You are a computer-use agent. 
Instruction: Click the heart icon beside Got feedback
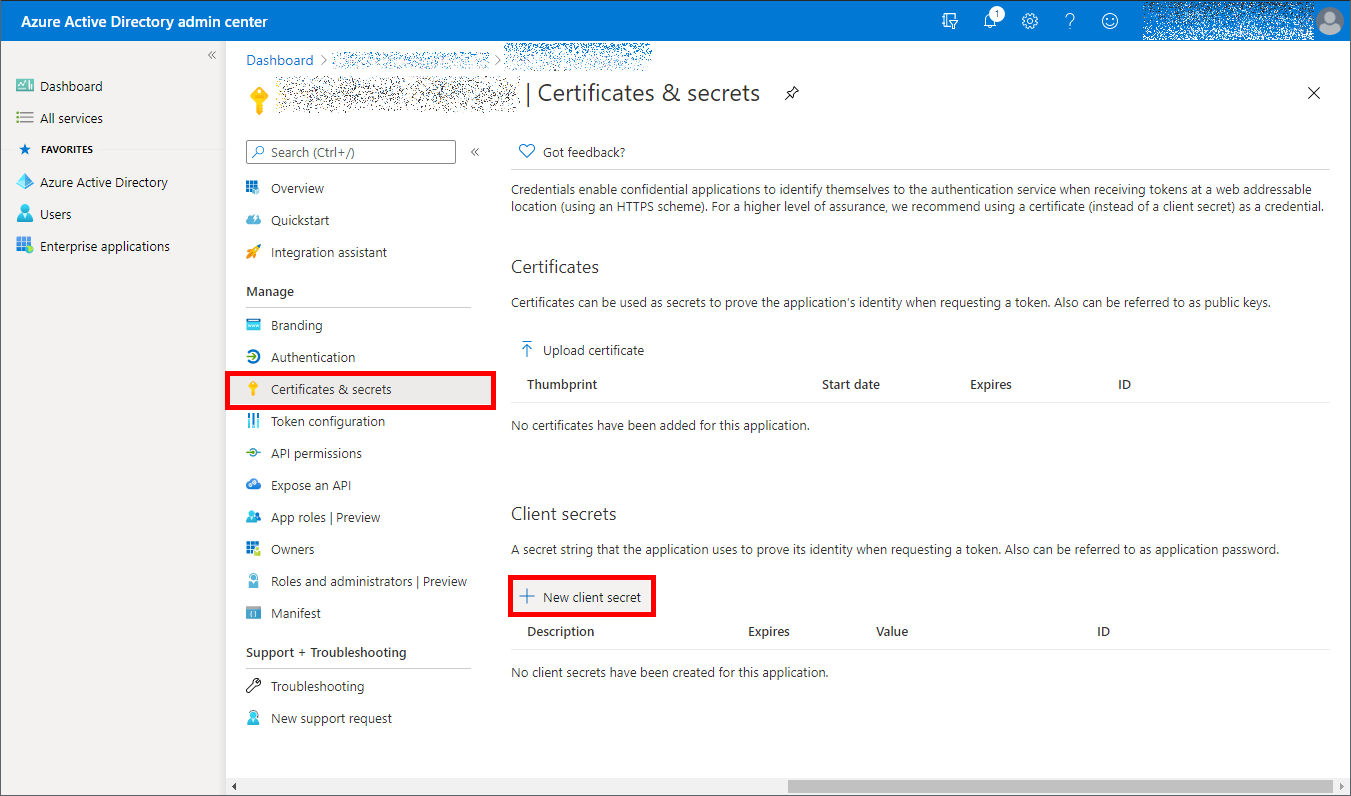click(x=527, y=152)
